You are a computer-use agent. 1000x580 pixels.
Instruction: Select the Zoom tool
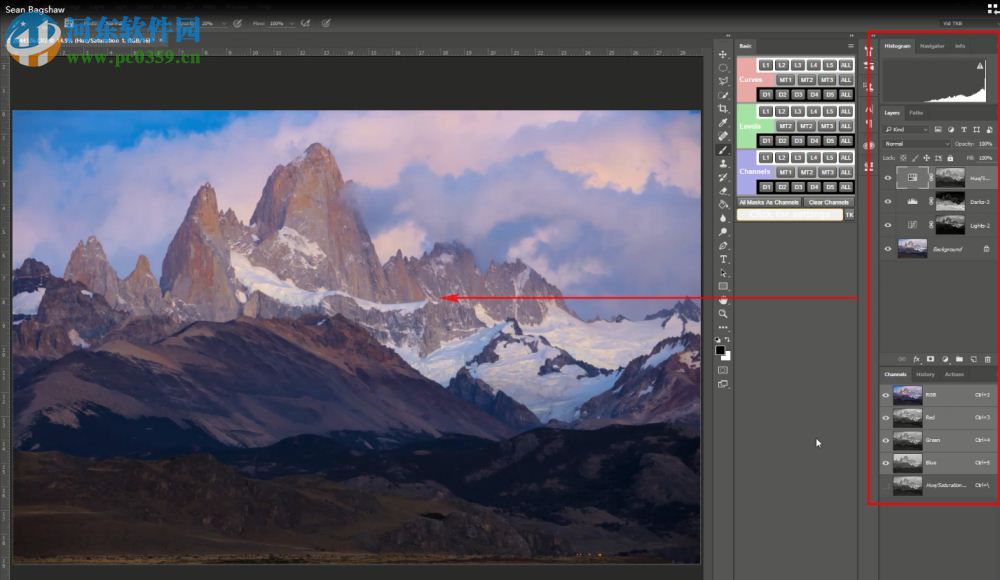click(x=723, y=314)
